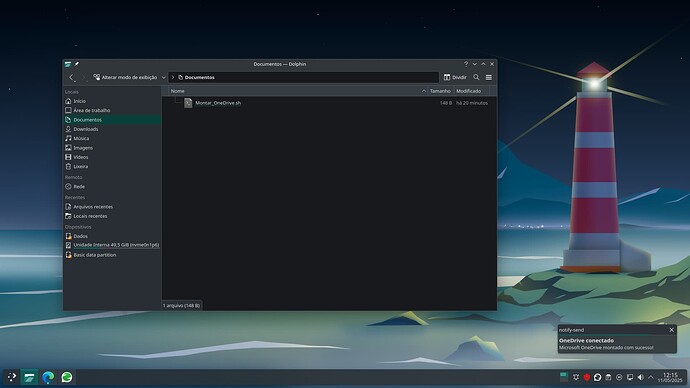Expand the breadcrumb chevron before Documentos
The image size is (690, 388).
tap(173, 77)
